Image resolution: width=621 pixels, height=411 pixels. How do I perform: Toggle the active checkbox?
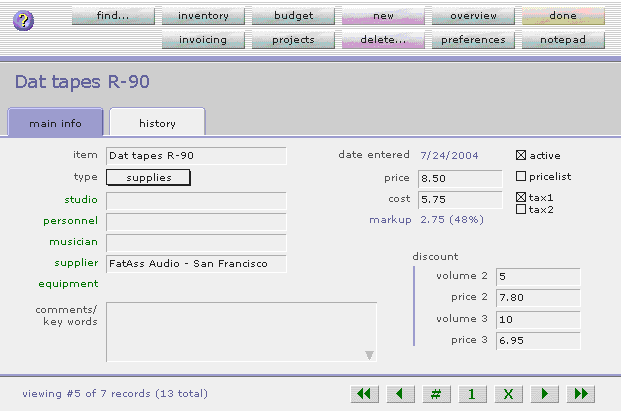click(x=521, y=155)
